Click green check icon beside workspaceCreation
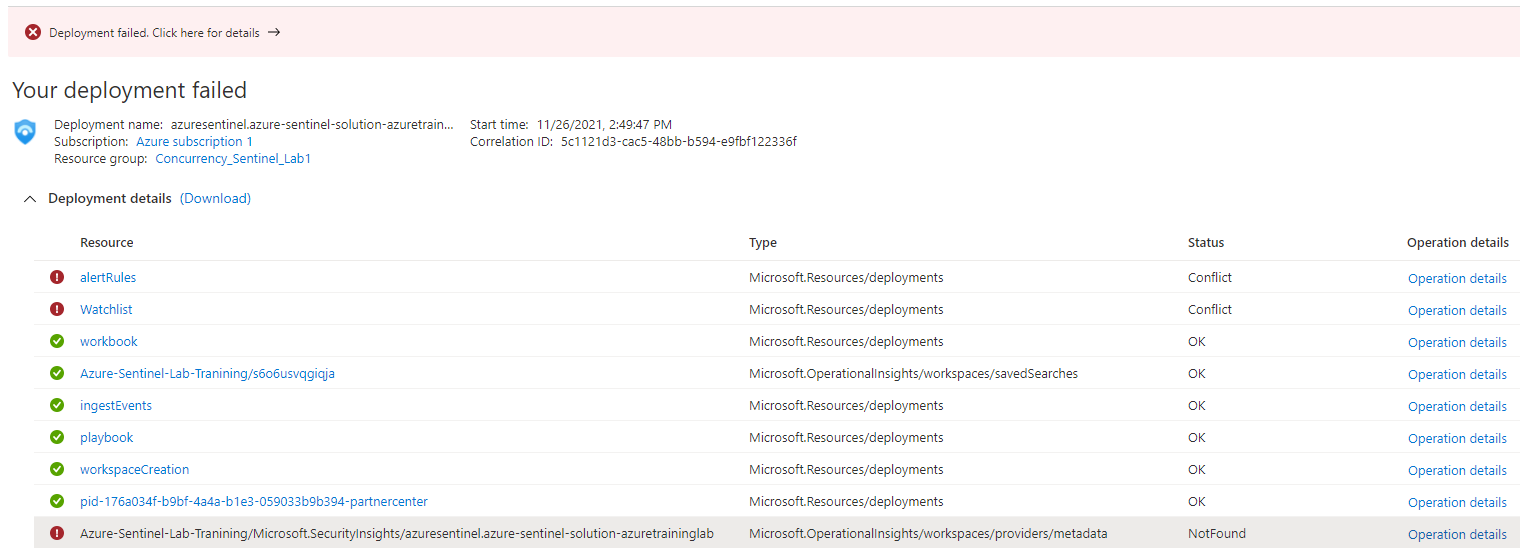Viewport: 1520px width, 553px height. coord(57,469)
